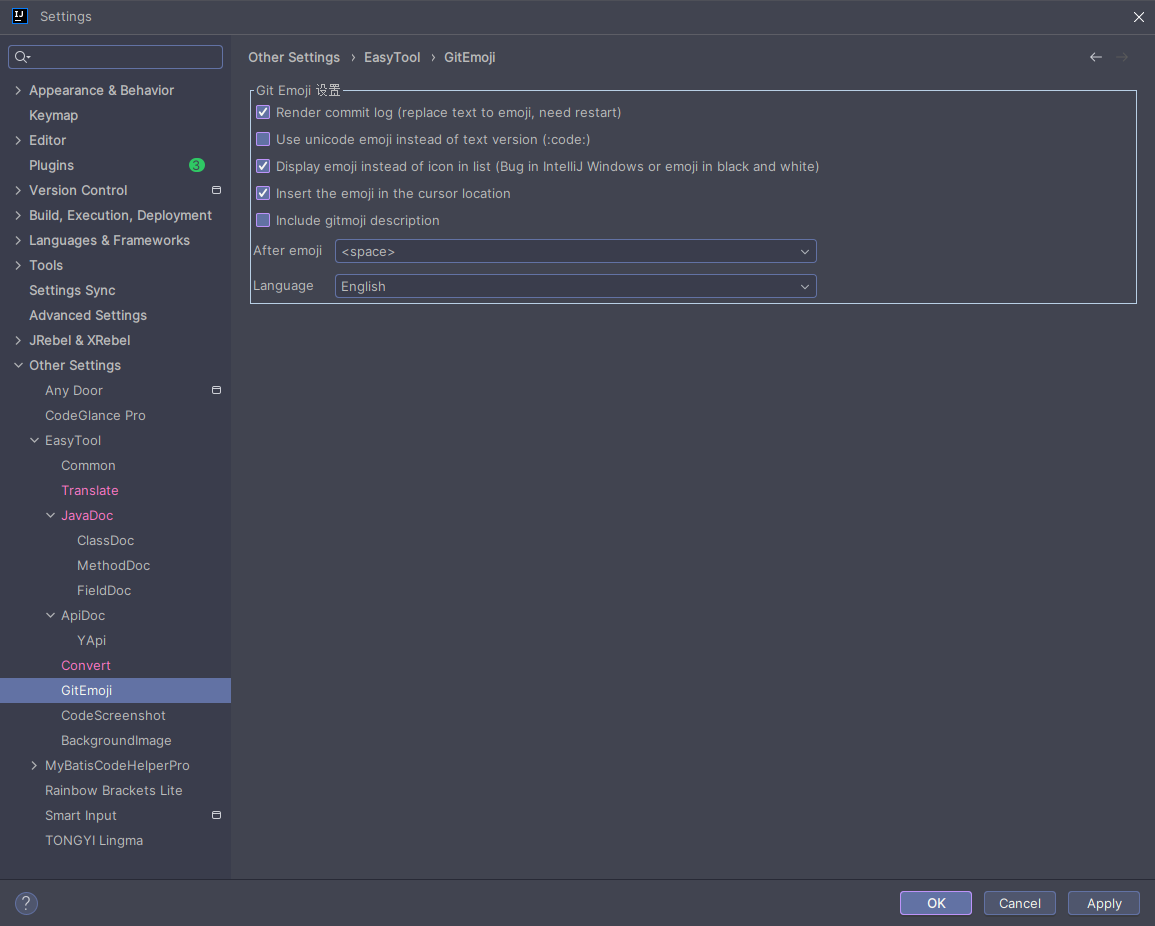The width and height of the screenshot is (1155, 926).
Task: Select Rainbow Brackets Lite settings
Action: pyautogui.click(x=113, y=790)
